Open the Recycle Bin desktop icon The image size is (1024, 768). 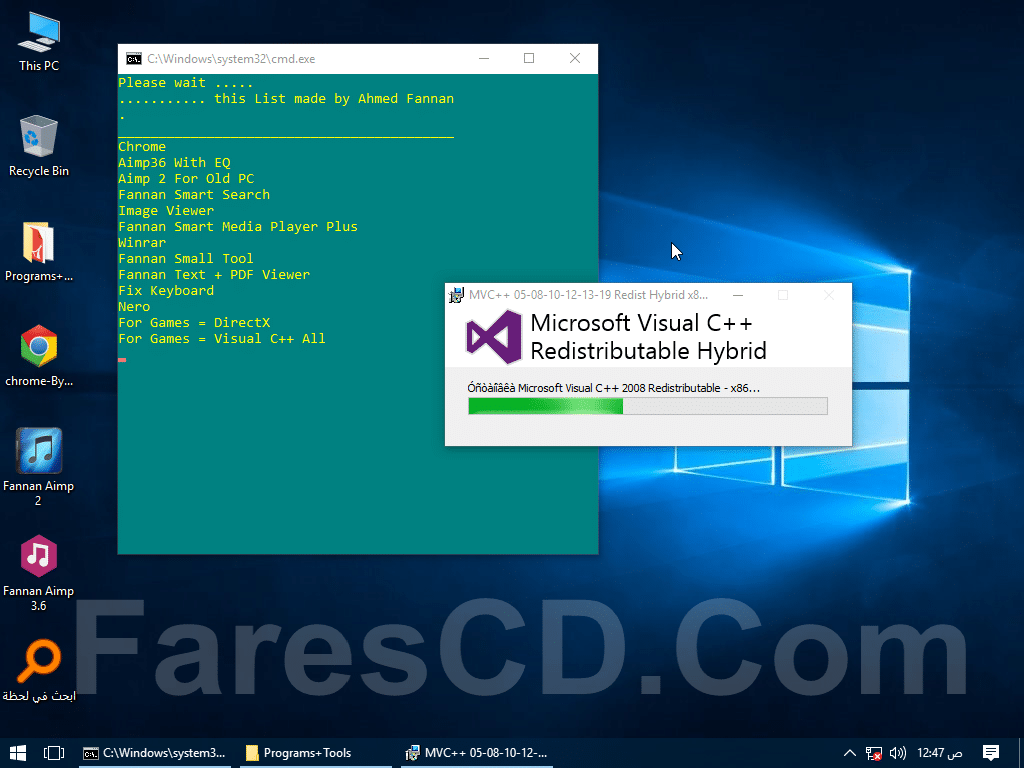[39, 146]
